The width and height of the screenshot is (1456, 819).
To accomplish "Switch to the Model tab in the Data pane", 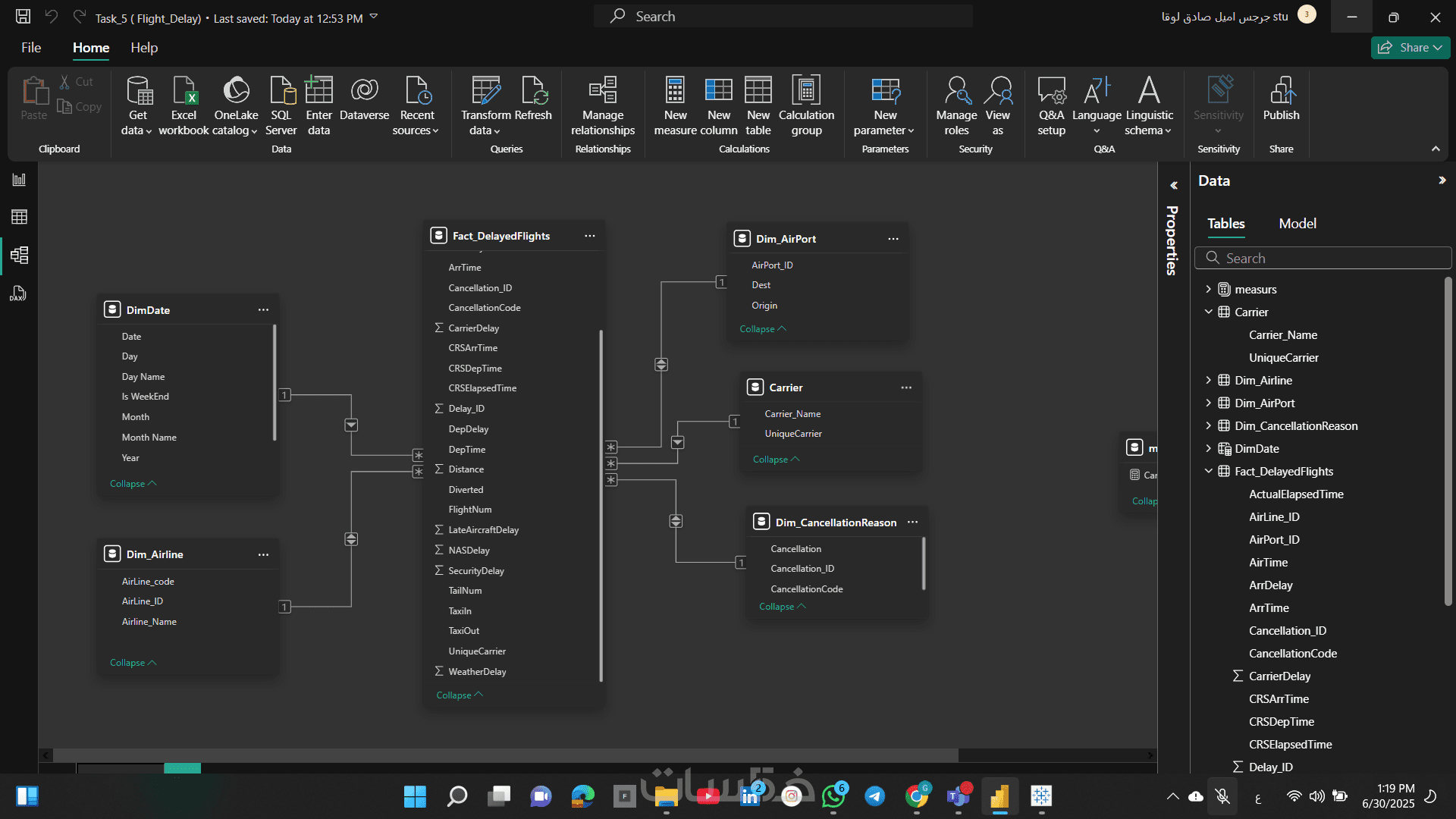I will pyautogui.click(x=1297, y=224).
